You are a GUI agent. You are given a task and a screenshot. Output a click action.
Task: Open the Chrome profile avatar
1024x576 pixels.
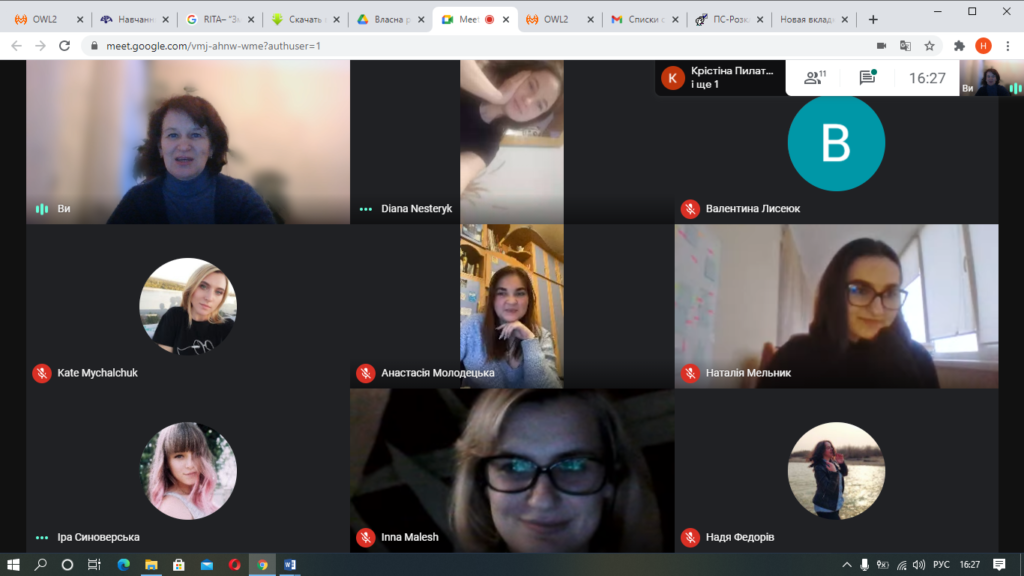tap(984, 46)
